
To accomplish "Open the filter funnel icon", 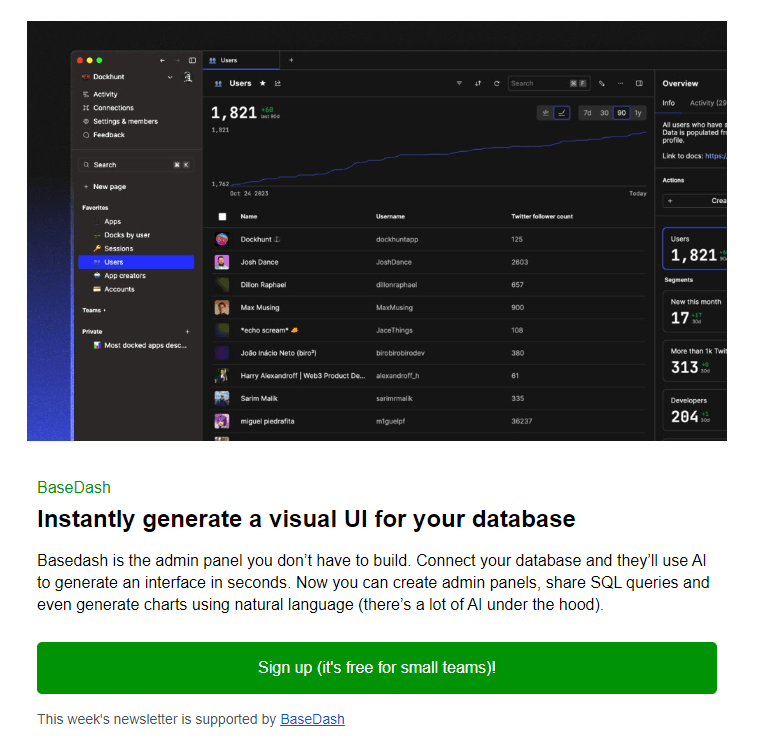I will [x=459, y=83].
